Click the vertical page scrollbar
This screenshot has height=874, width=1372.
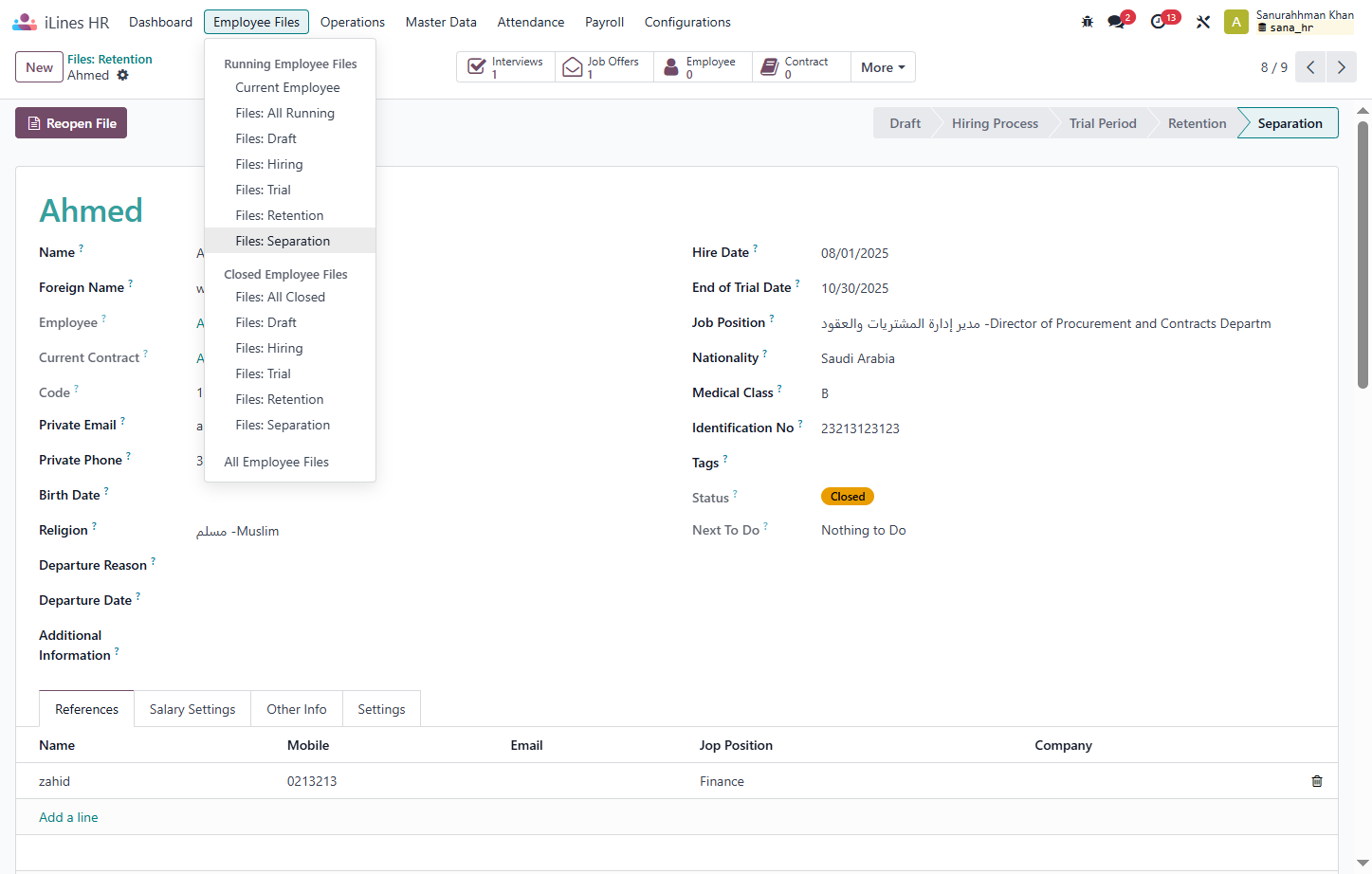point(1363,255)
